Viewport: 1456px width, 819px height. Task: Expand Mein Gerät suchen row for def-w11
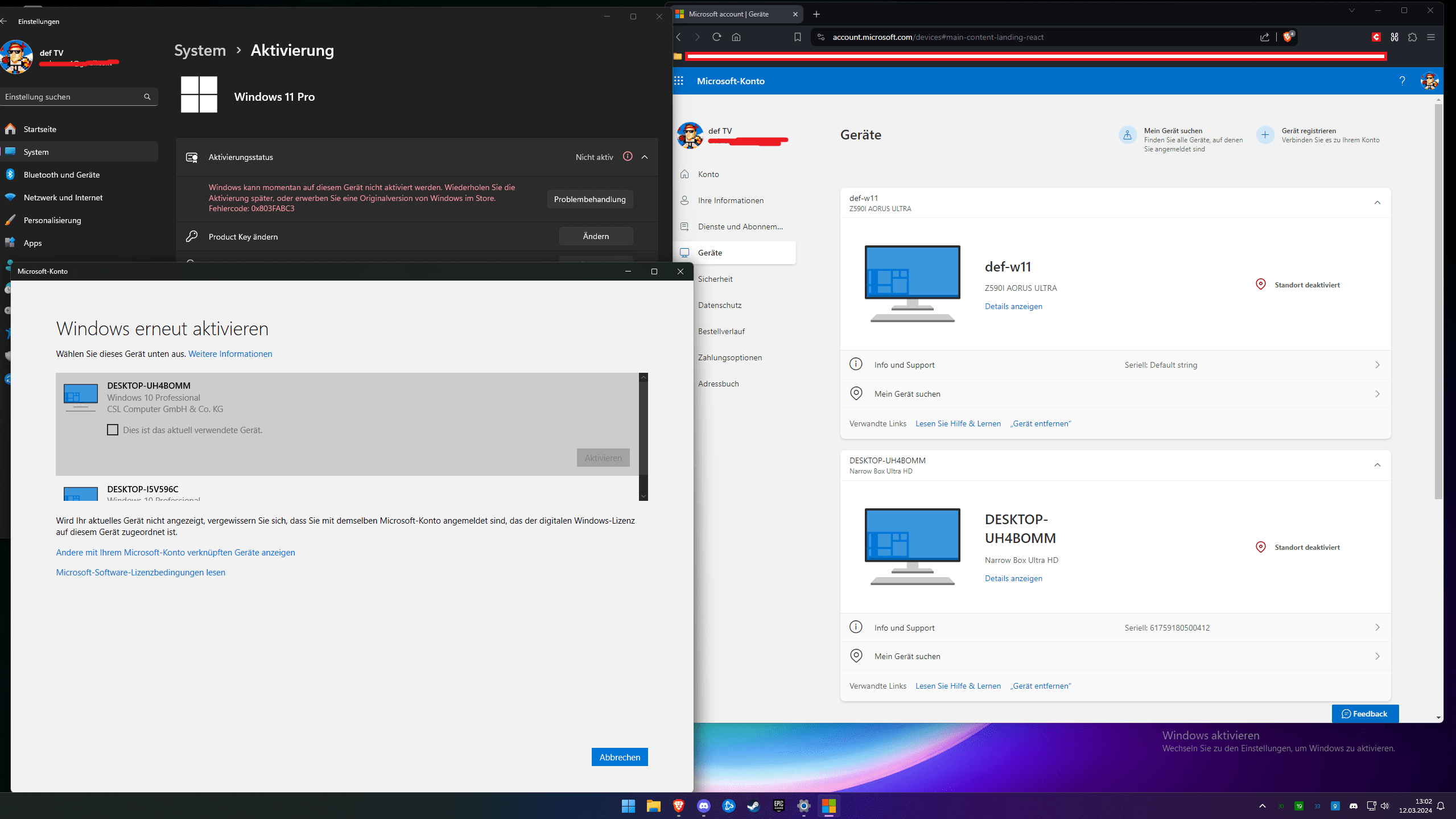(x=1116, y=394)
